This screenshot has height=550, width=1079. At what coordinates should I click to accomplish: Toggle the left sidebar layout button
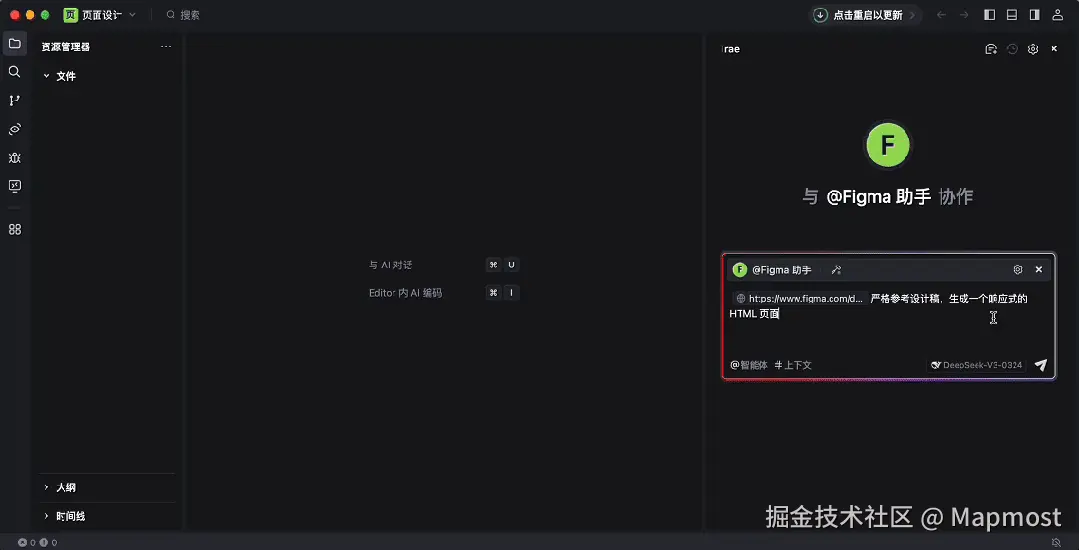(x=990, y=14)
